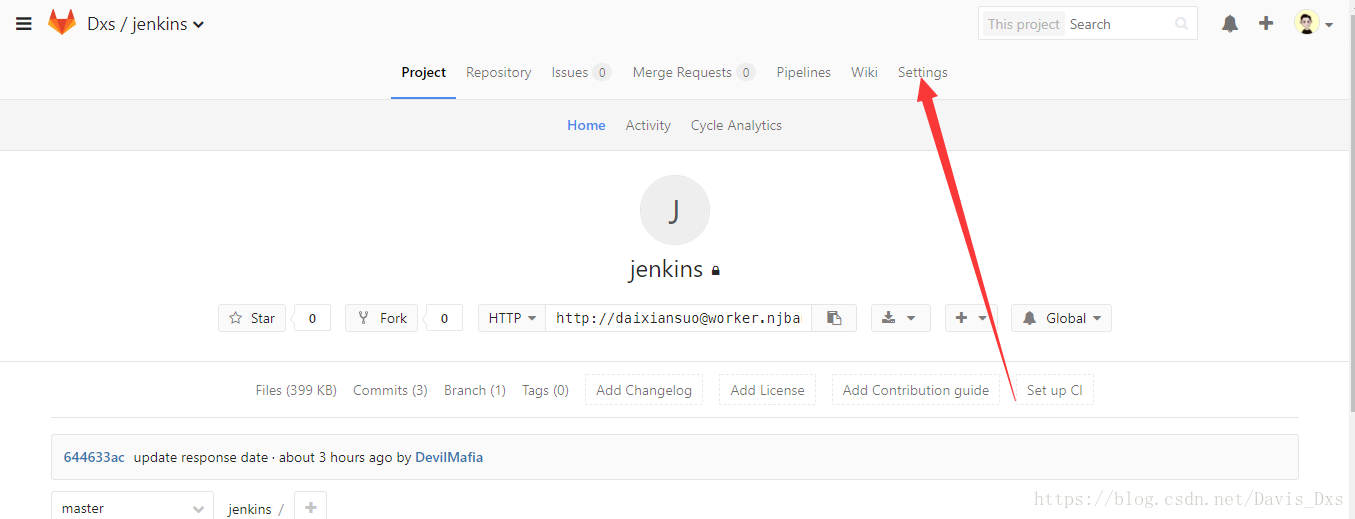
Task: Open Commits (3) link
Action: (x=390, y=390)
